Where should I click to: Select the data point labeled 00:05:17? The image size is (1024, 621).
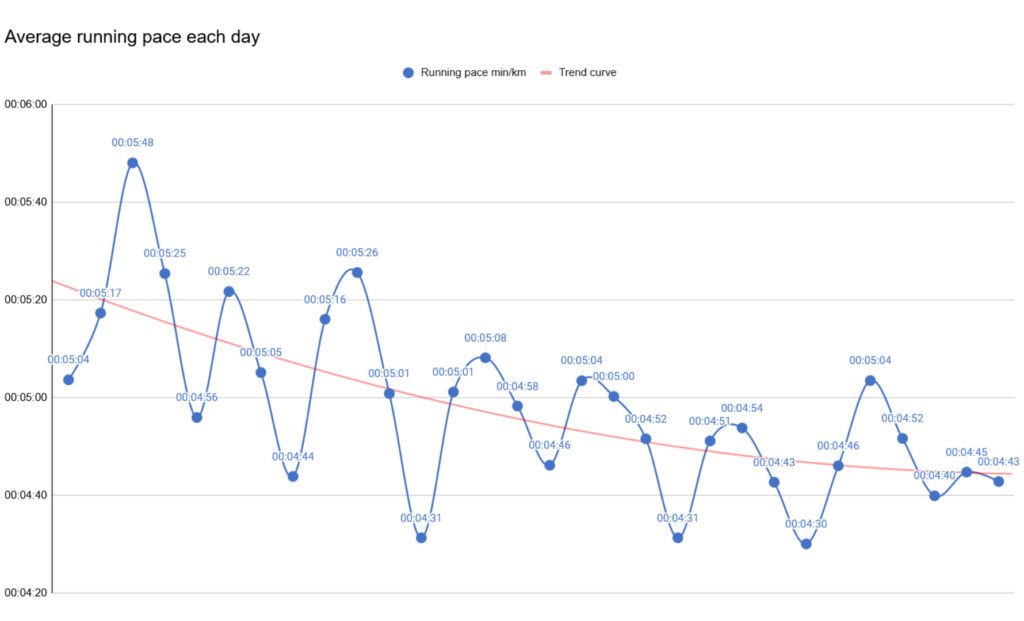click(x=100, y=313)
